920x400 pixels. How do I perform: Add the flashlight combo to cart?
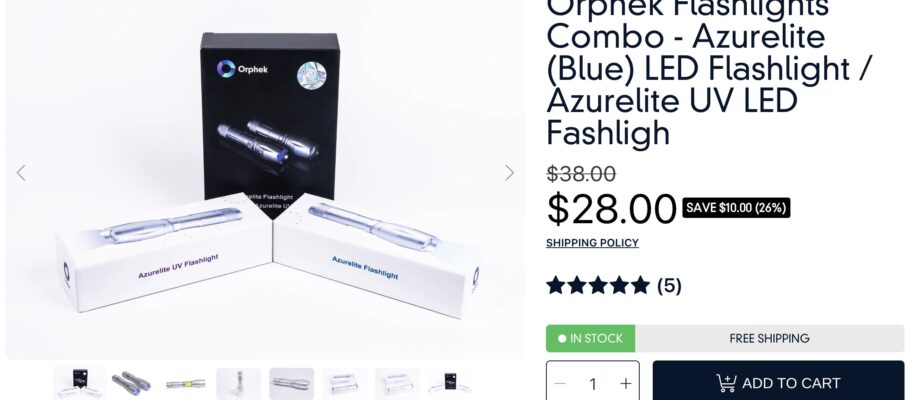[778, 382]
